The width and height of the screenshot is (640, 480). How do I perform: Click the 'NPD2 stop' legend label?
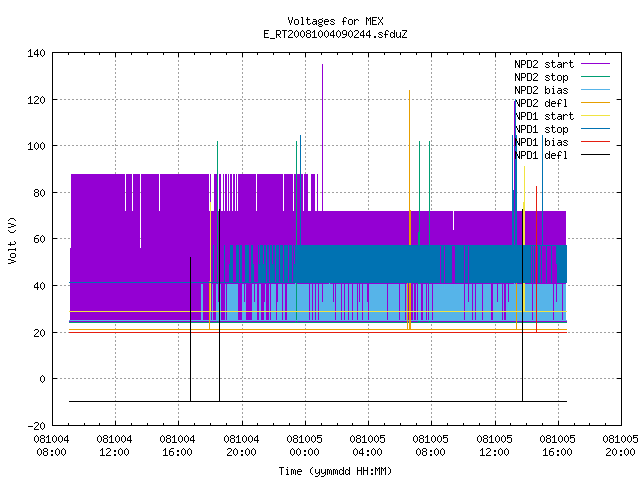click(x=541, y=77)
